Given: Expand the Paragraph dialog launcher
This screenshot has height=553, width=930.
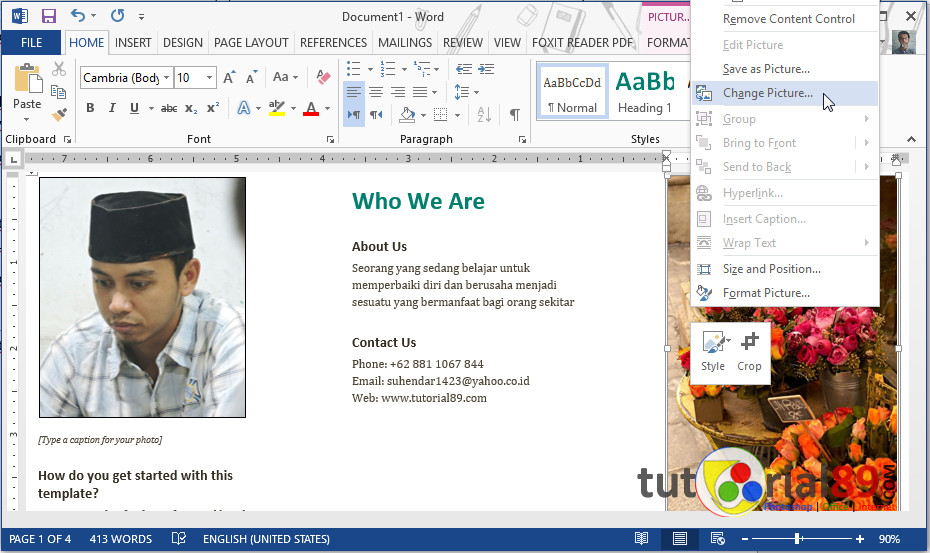Looking at the screenshot, I should 522,139.
